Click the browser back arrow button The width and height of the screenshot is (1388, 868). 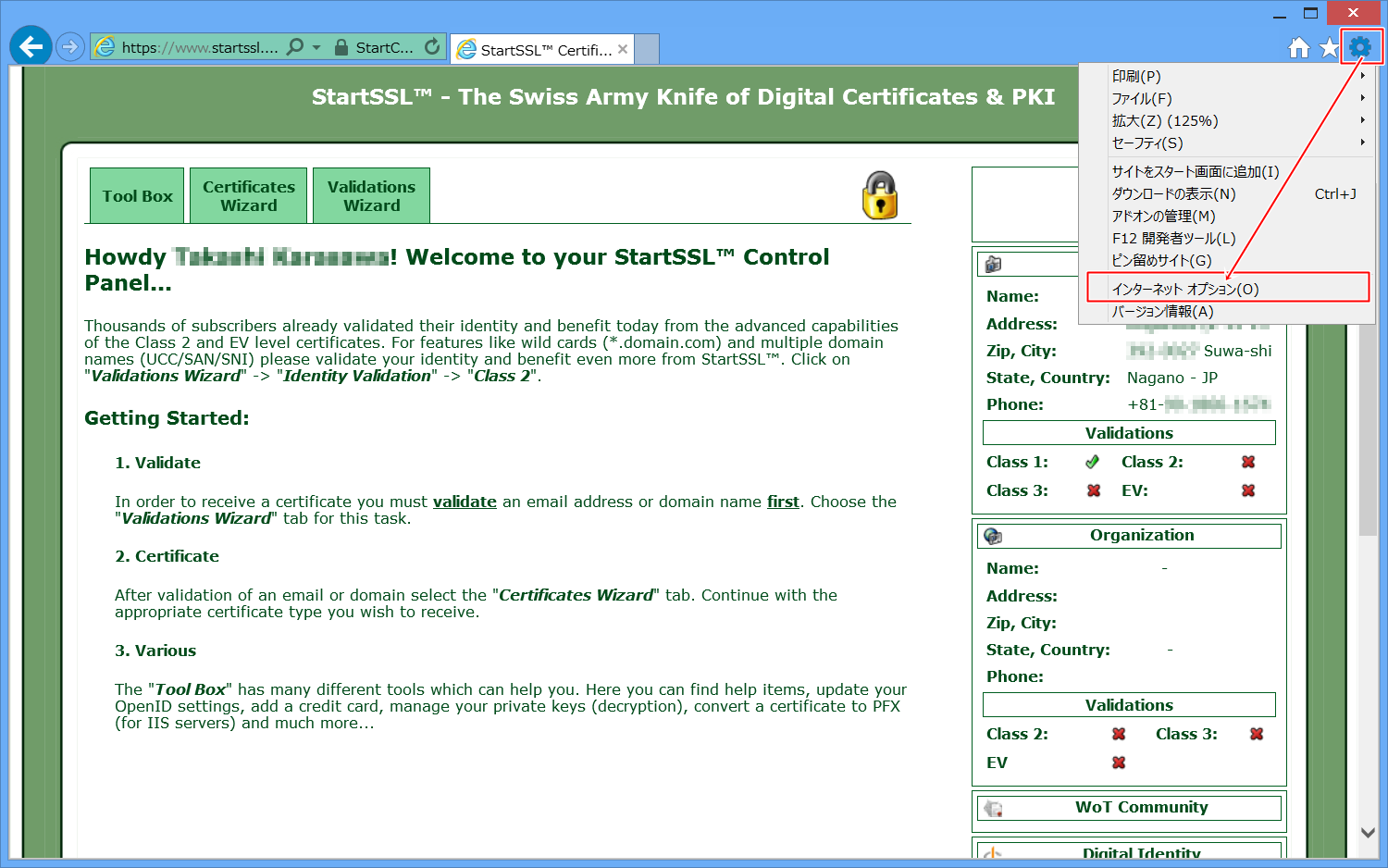click(x=31, y=46)
